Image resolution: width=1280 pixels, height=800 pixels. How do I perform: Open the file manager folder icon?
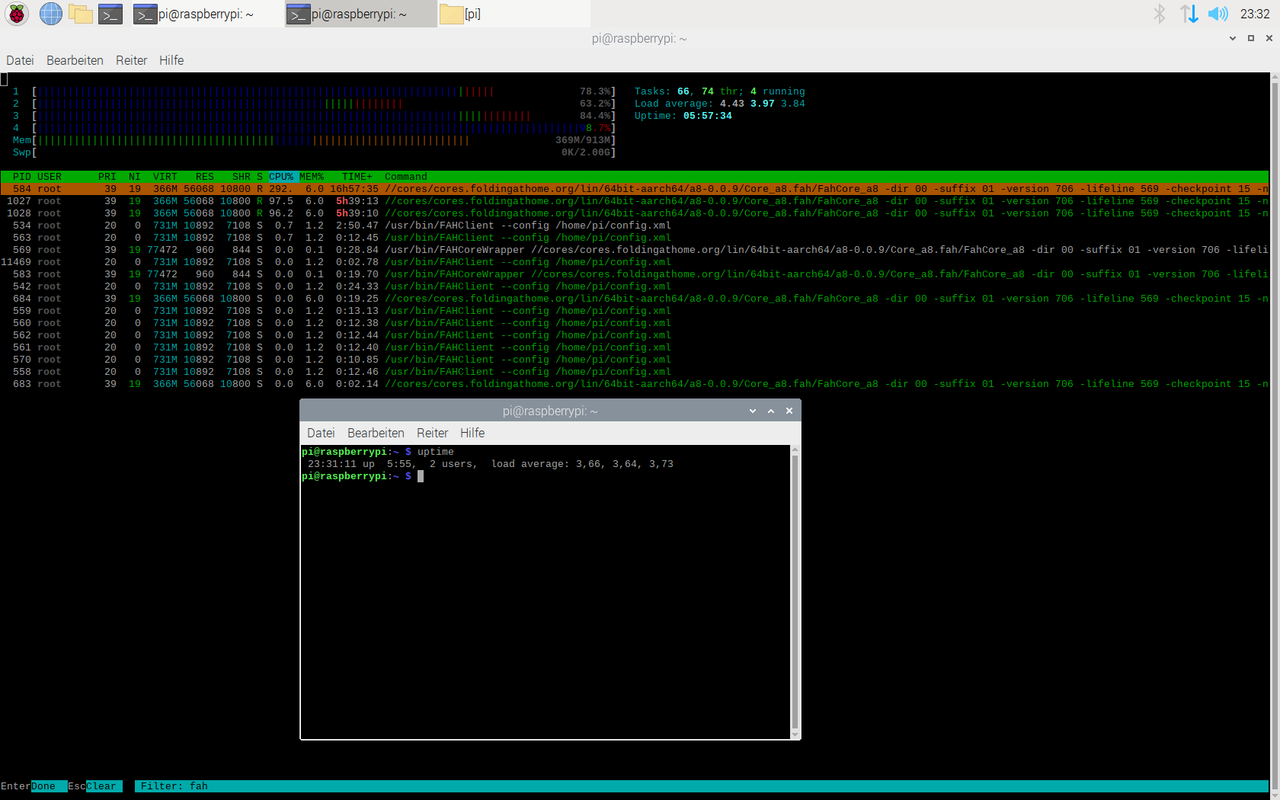click(81, 14)
